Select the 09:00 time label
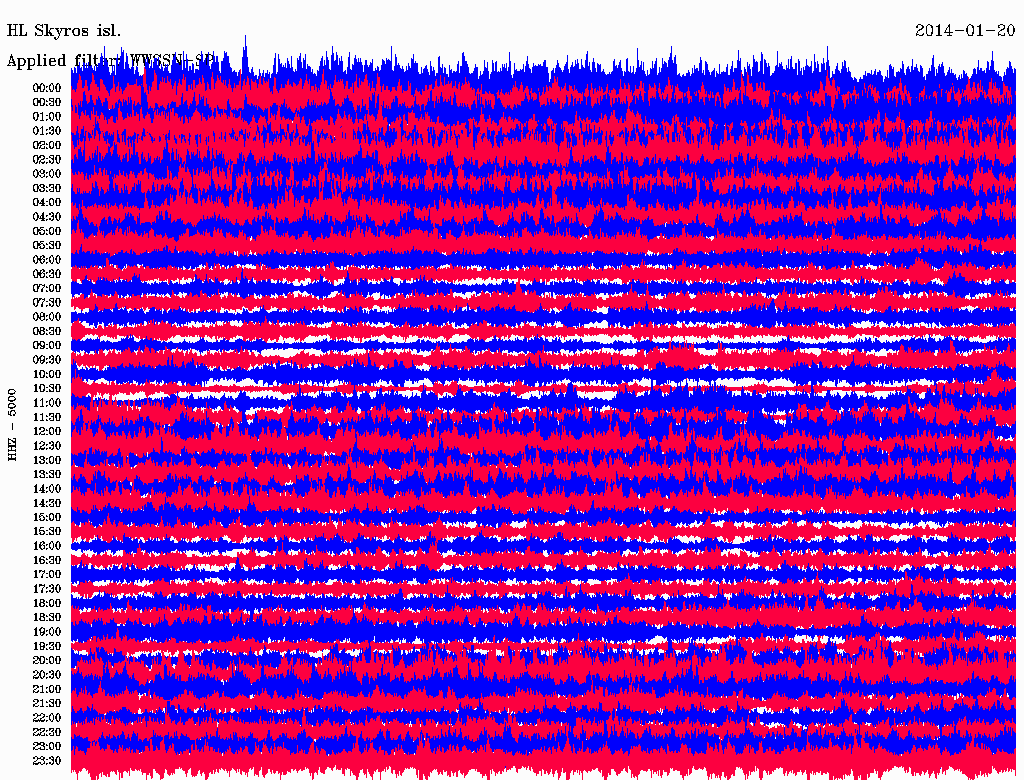Image resolution: width=1024 pixels, height=780 pixels. [x=47, y=346]
